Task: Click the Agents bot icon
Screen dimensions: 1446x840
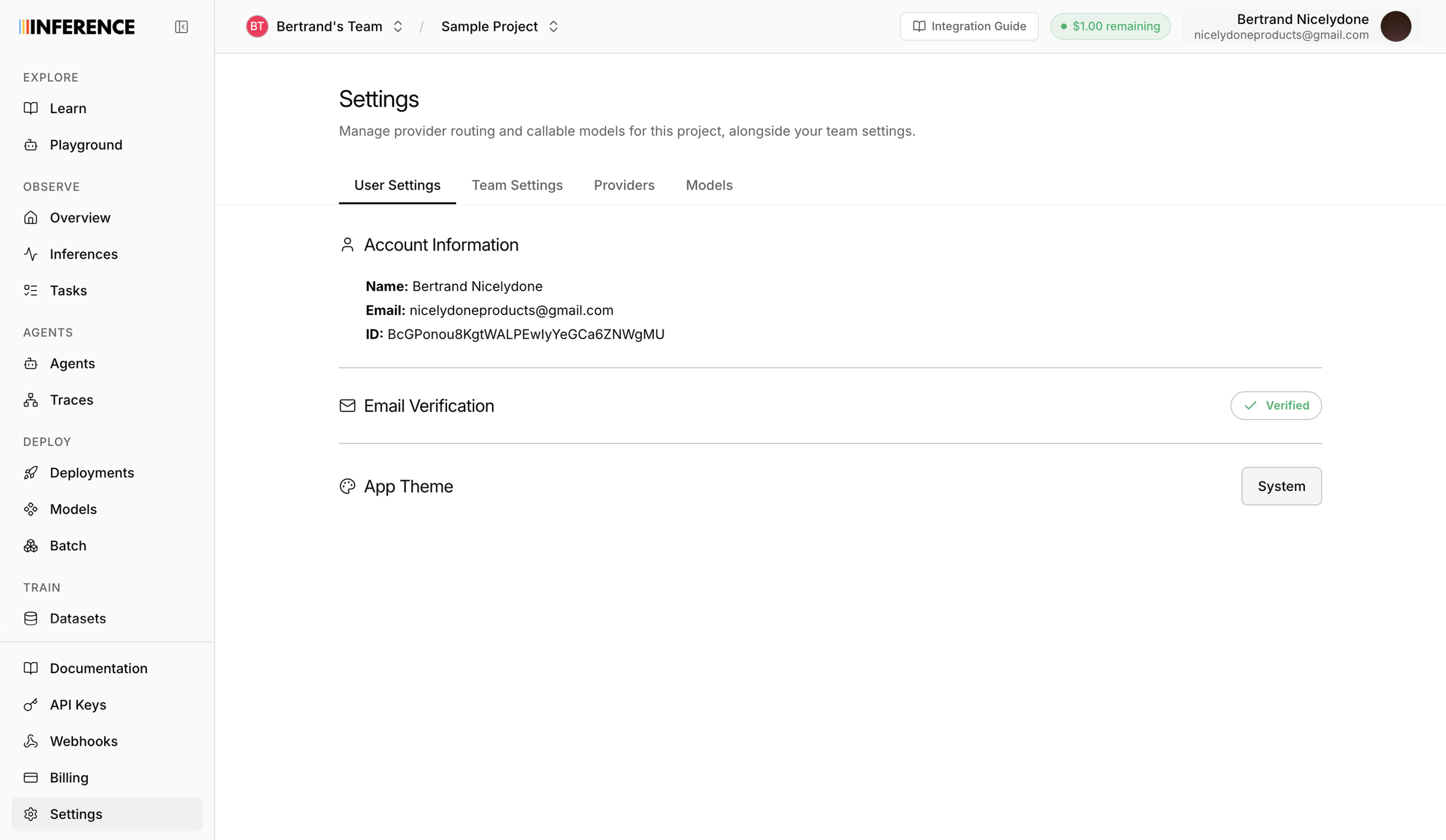Action: point(31,363)
